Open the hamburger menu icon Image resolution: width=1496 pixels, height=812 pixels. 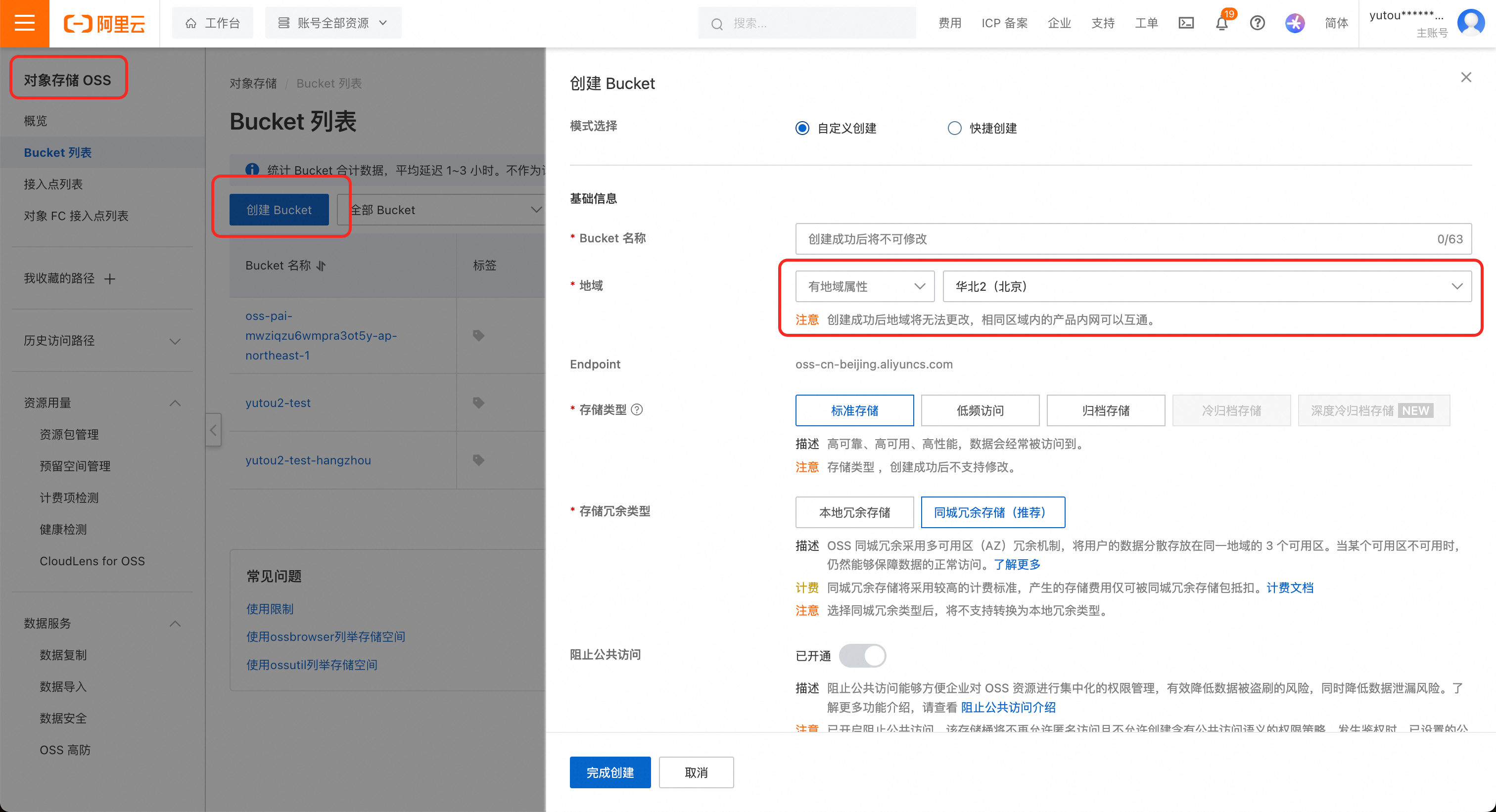point(24,23)
